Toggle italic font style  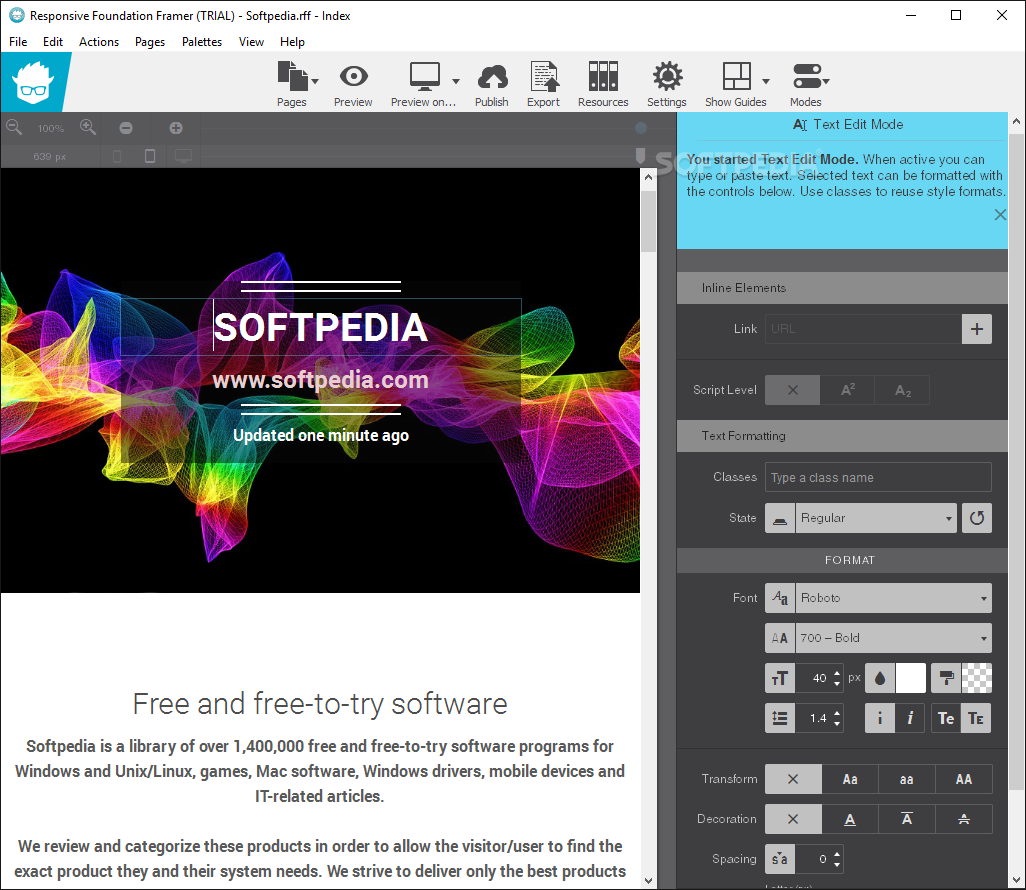[910, 719]
